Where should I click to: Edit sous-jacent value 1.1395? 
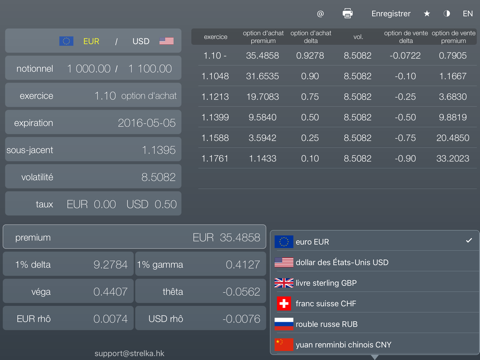click(159, 150)
